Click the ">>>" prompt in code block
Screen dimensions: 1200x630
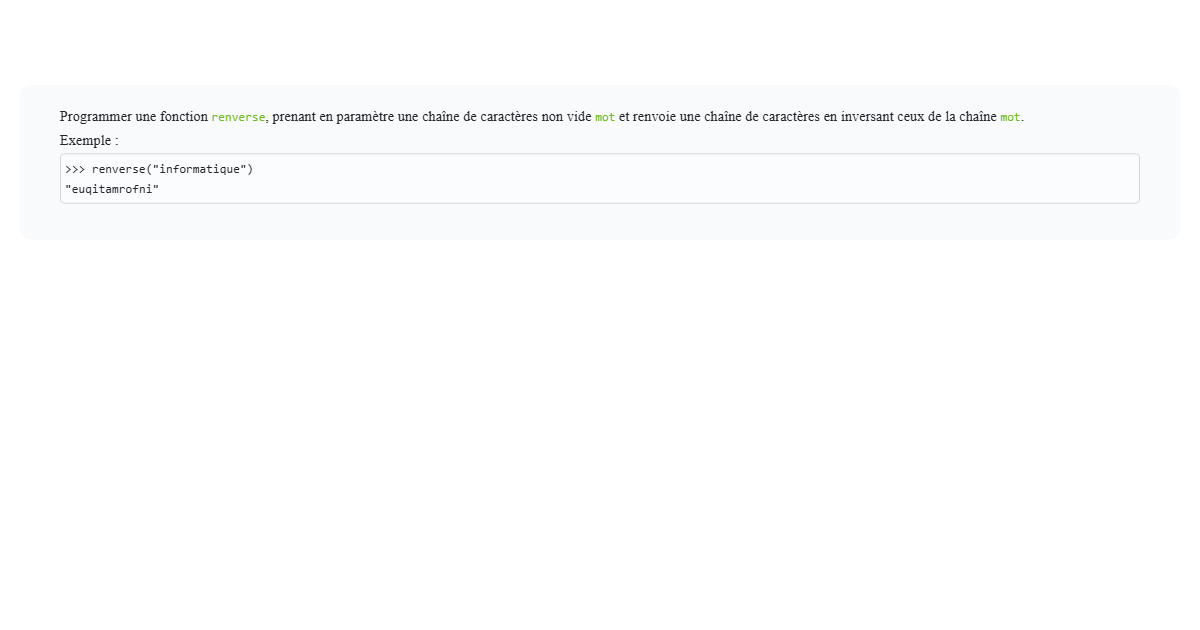click(x=75, y=169)
